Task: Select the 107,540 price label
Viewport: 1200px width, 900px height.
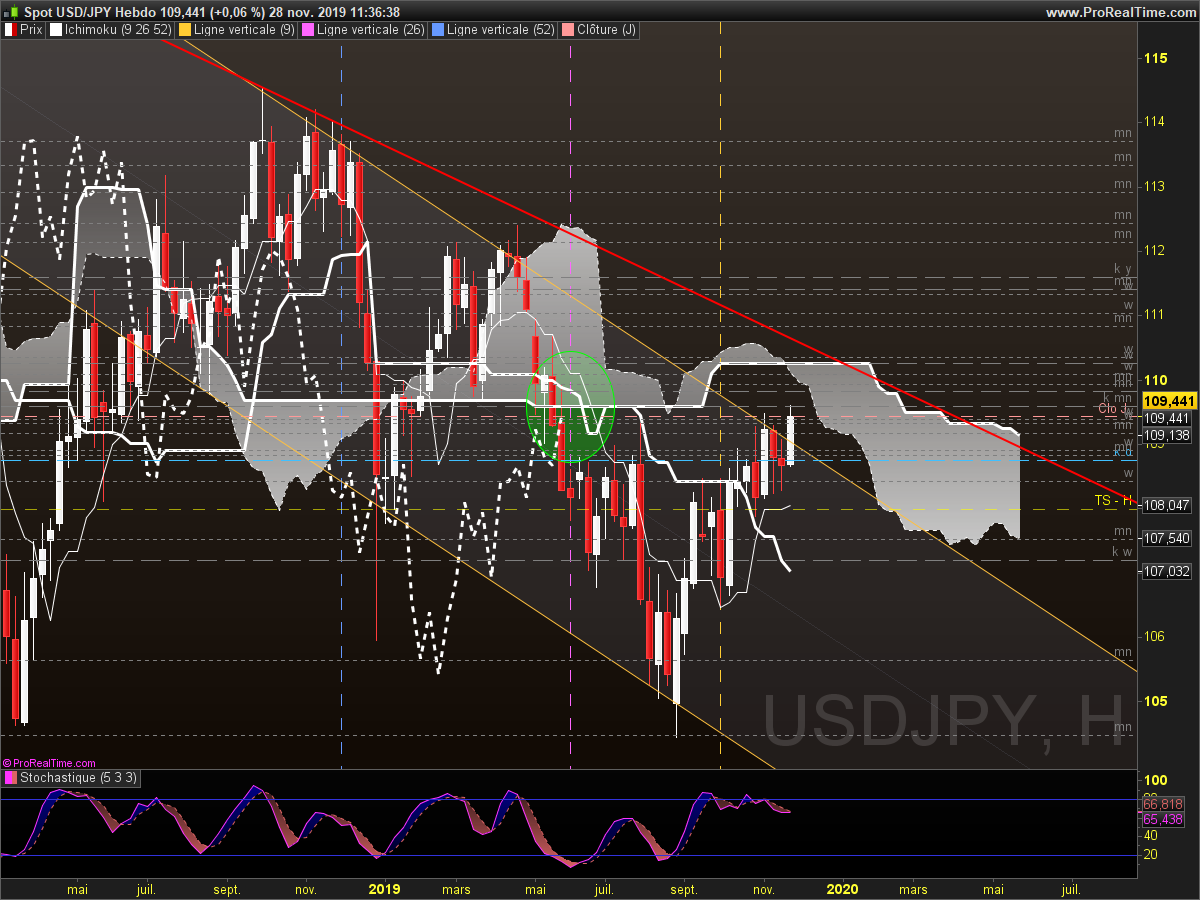Action: coord(1167,538)
